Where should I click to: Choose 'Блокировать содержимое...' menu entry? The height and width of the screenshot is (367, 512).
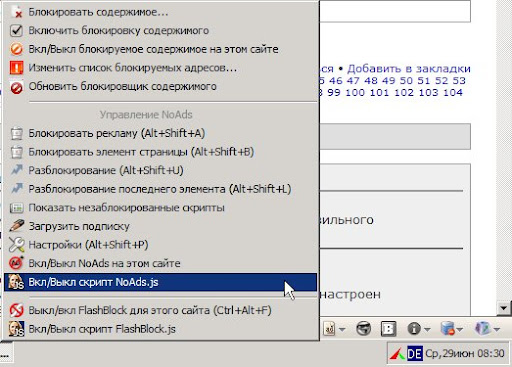click(x=160, y=12)
